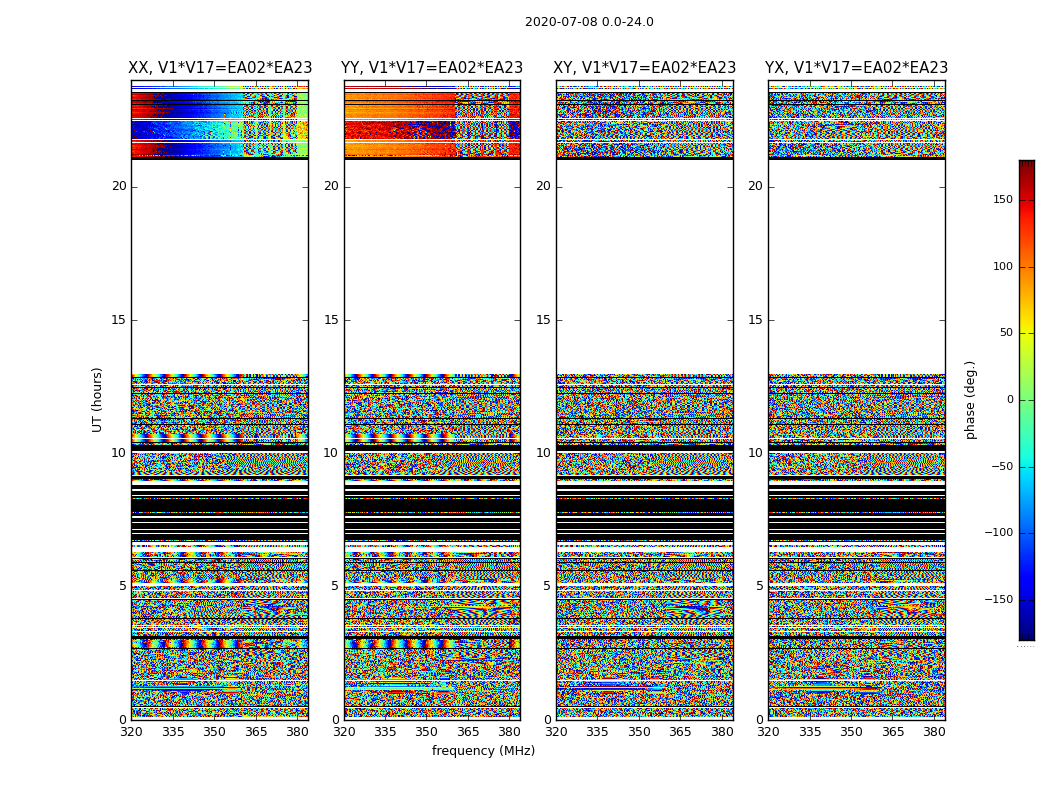Select the "YY, V1*V17=EA02*EA23" panel title
This screenshot has width=1050, height=800.
click(432, 68)
